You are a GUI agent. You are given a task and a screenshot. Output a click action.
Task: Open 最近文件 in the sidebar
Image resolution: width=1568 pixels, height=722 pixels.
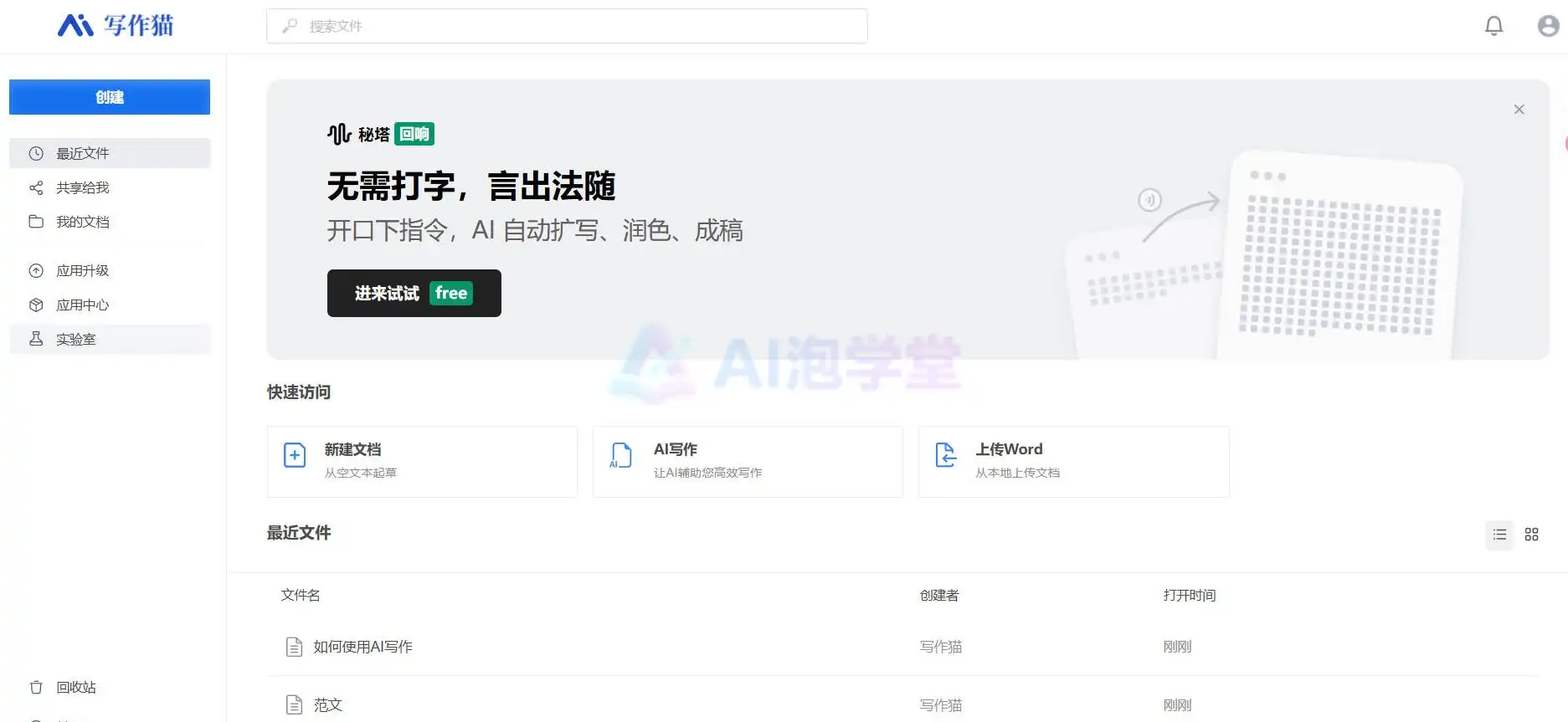tap(110, 153)
